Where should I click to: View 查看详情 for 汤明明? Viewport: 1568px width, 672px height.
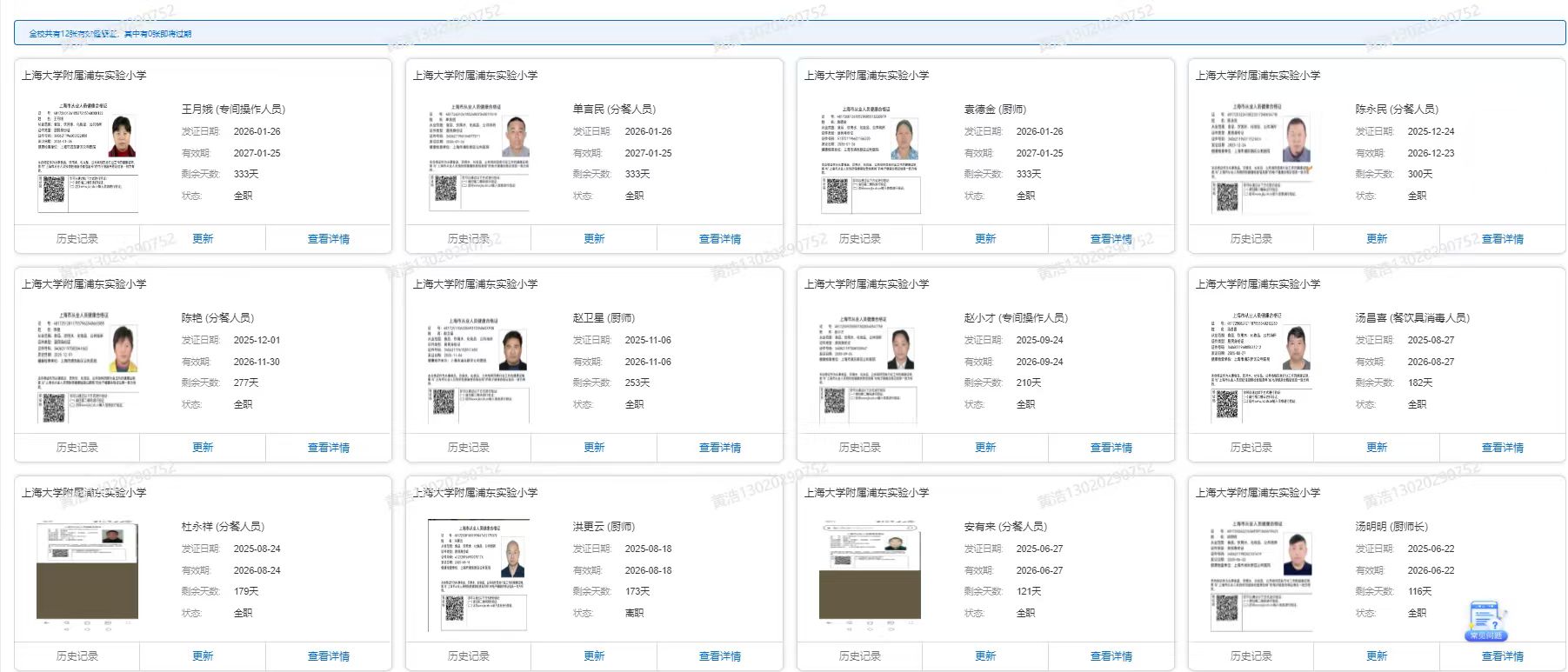(1503, 656)
